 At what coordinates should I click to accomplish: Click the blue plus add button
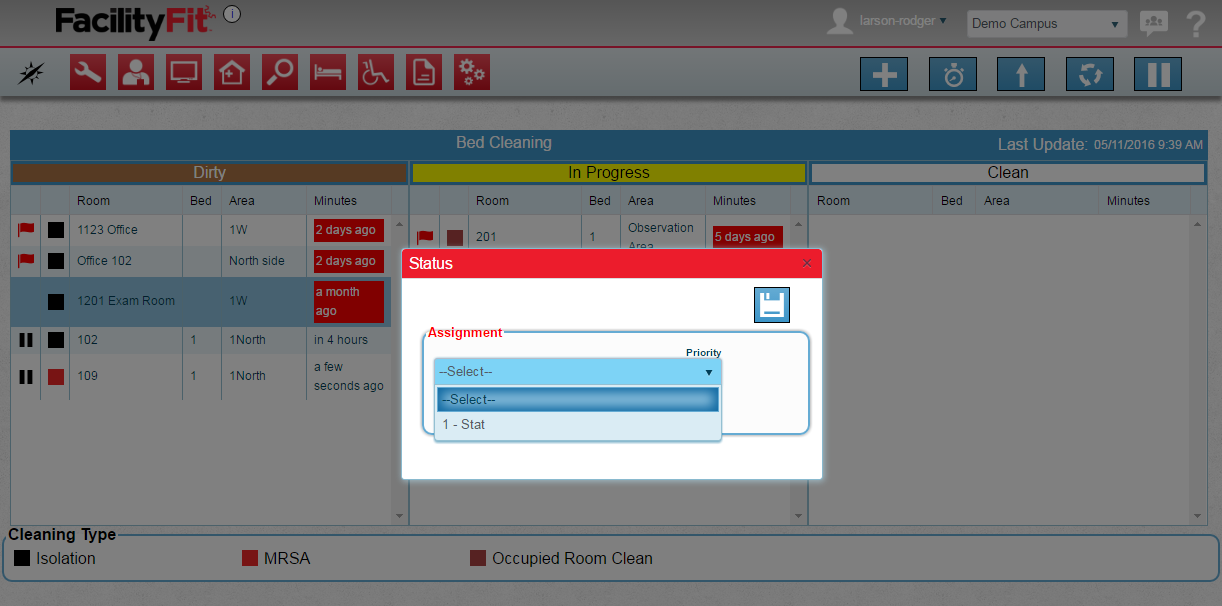click(x=884, y=75)
